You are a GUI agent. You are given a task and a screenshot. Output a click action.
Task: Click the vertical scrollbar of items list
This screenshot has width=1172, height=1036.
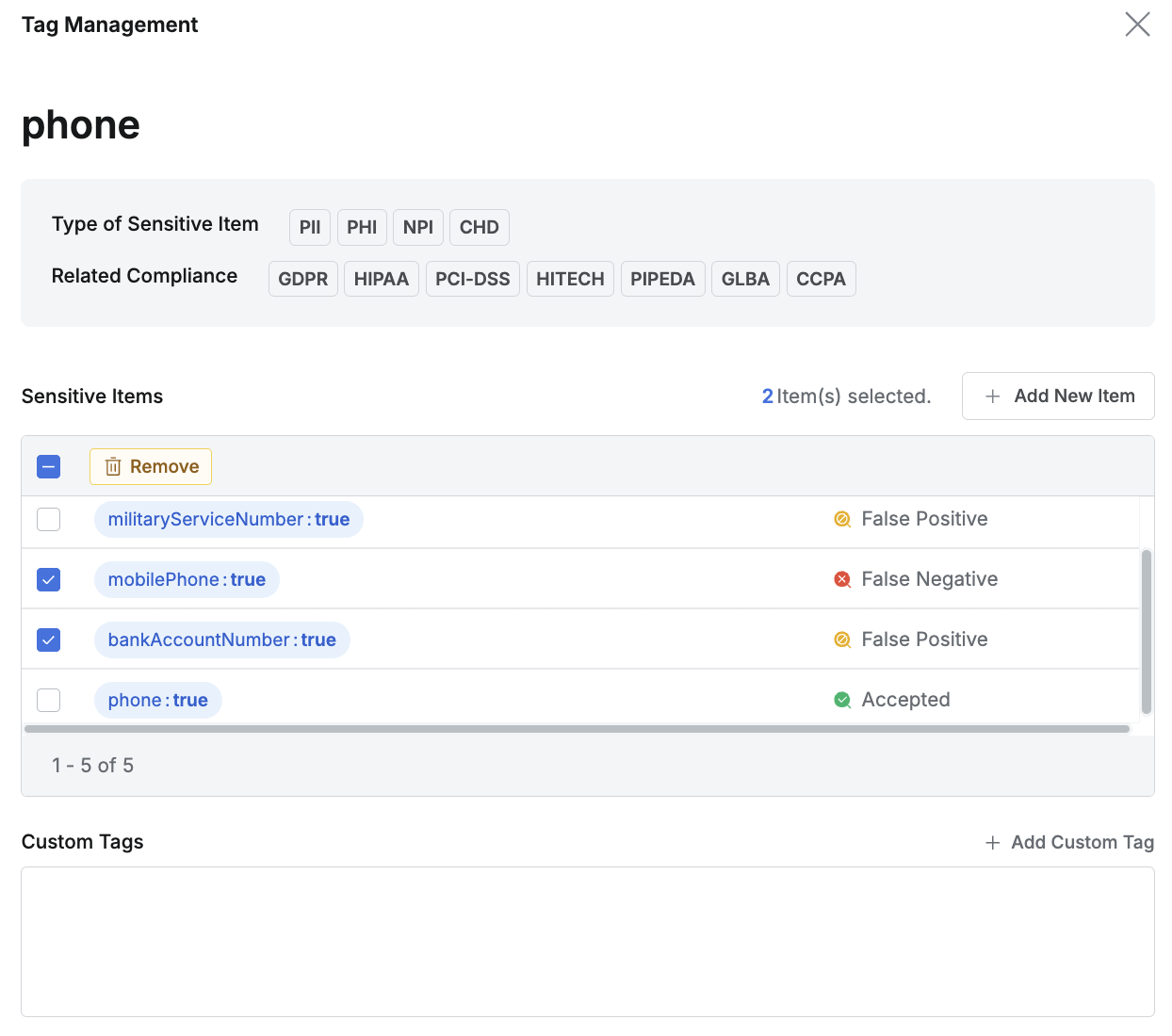point(1146,631)
